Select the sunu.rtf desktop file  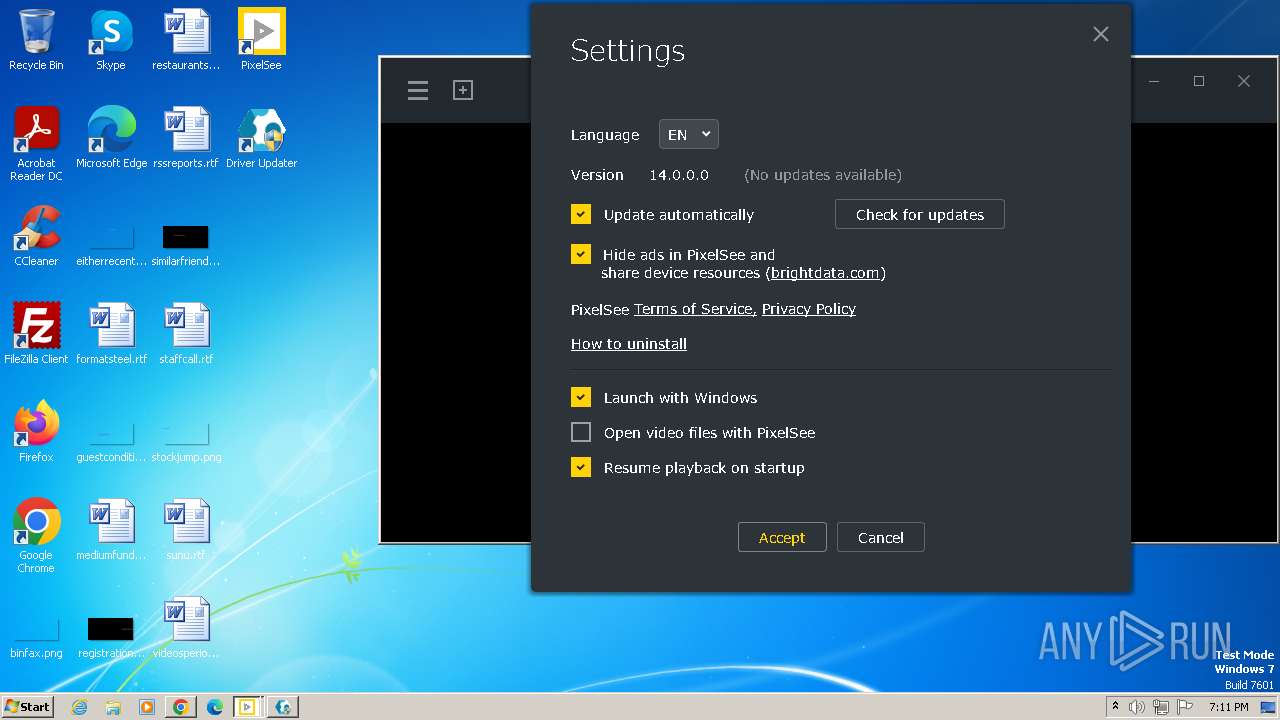(x=186, y=530)
